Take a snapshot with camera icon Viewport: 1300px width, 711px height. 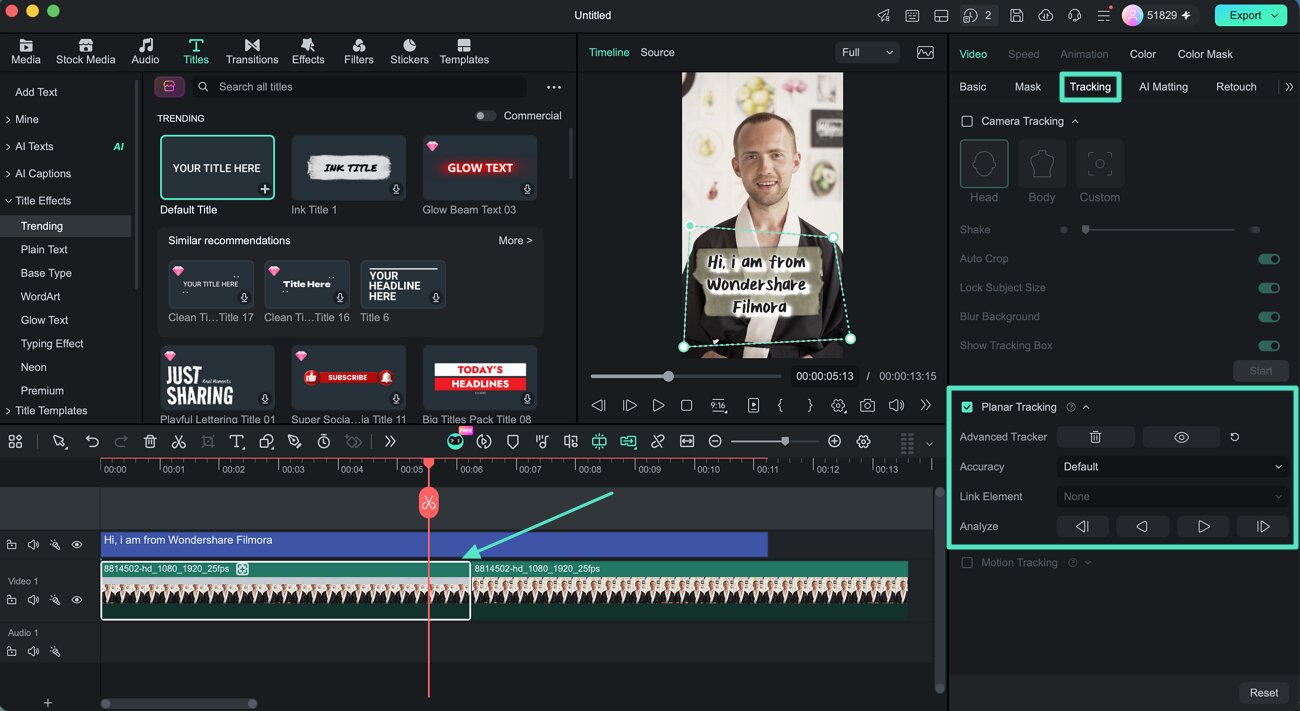(867, 405)
